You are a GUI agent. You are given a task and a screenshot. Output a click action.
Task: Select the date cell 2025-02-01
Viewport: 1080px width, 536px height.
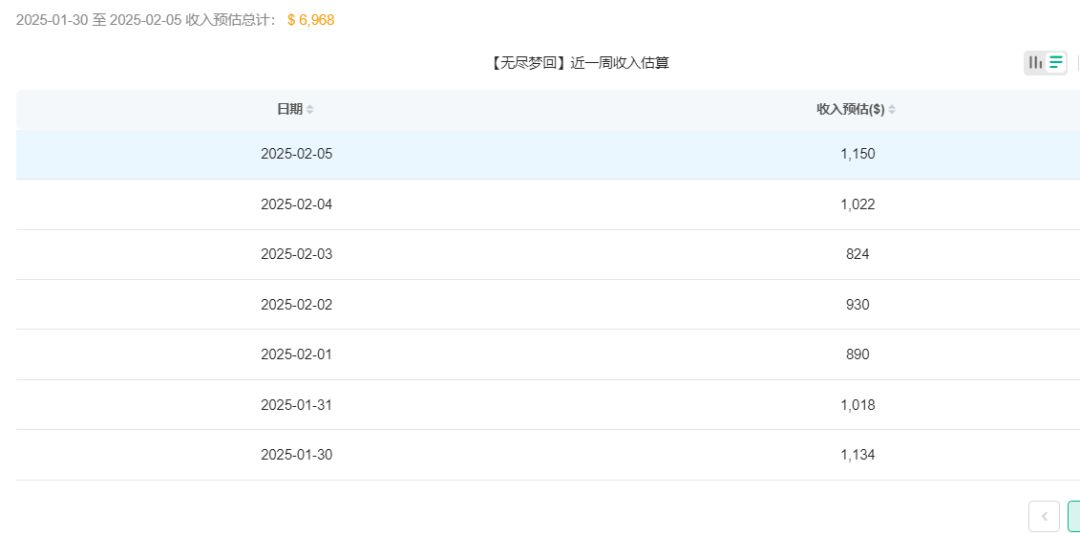tap(296, 354)
